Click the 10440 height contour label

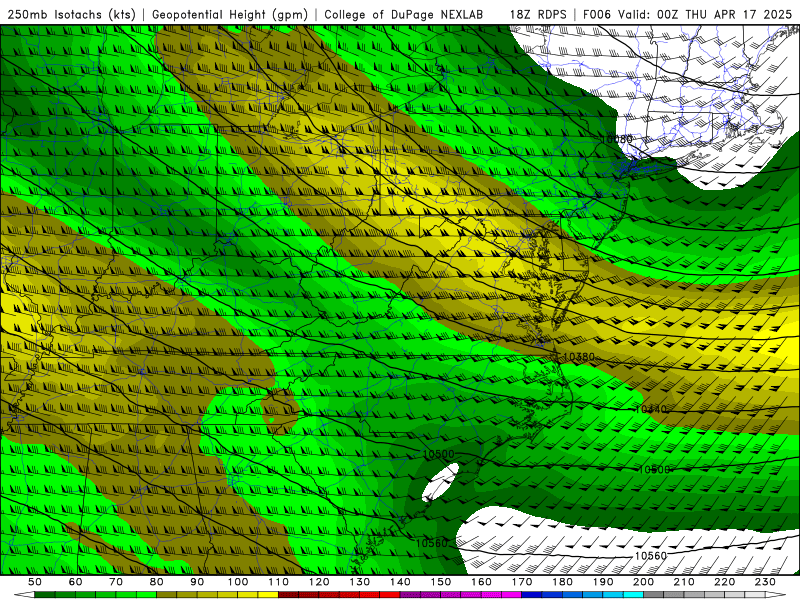point(651,409)
